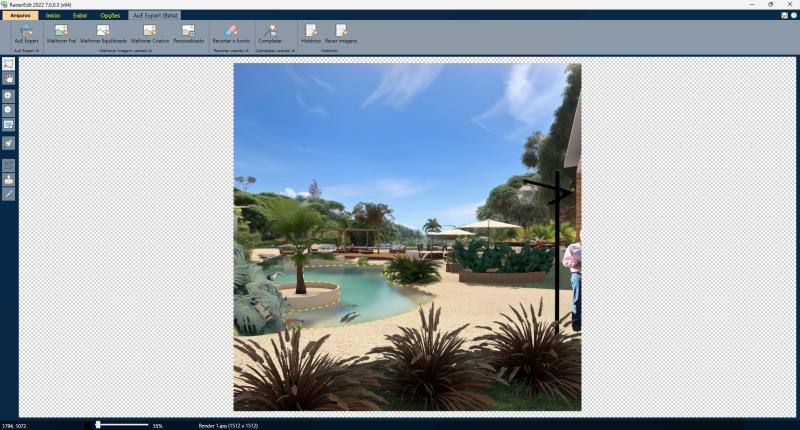This screenshot has width=800, height=430.
Task: Choose Melhorar Criativo enhancement
Action: click(149, 34)
